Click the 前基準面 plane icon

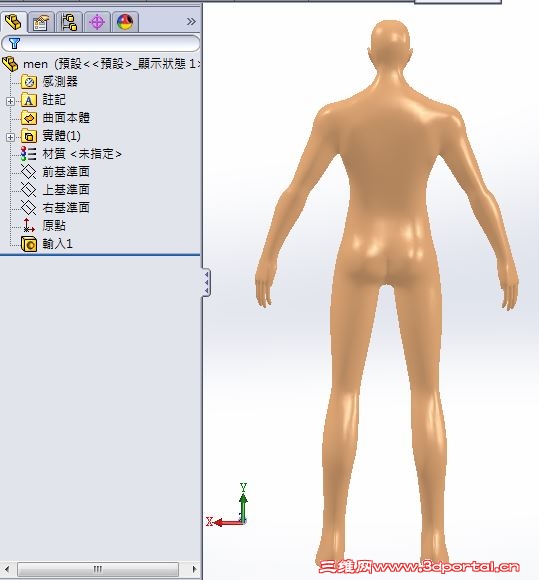point(28,172)
